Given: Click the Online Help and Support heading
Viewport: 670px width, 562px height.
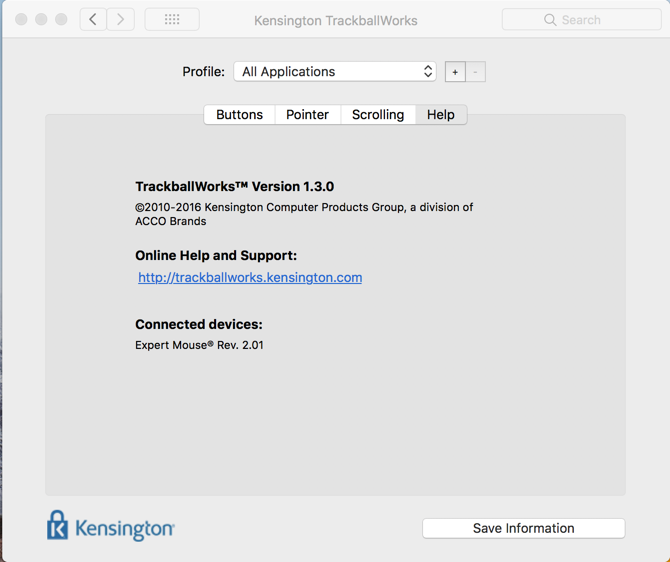Looking at the screenshot, I should click(x=216, y=255).
